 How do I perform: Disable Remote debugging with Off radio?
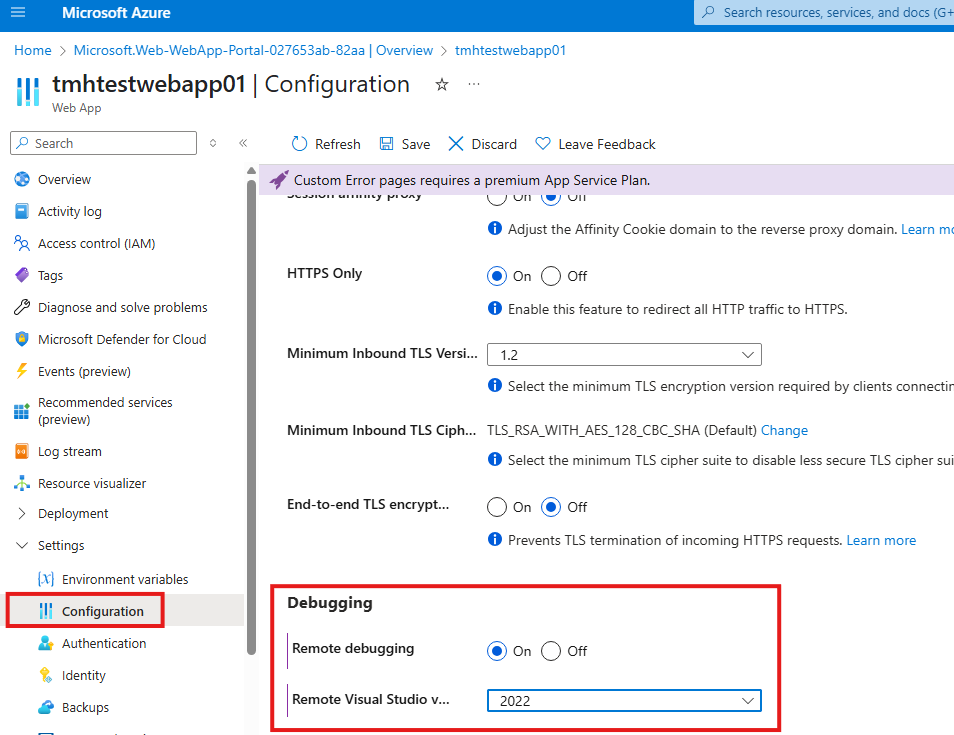(551, 651)
